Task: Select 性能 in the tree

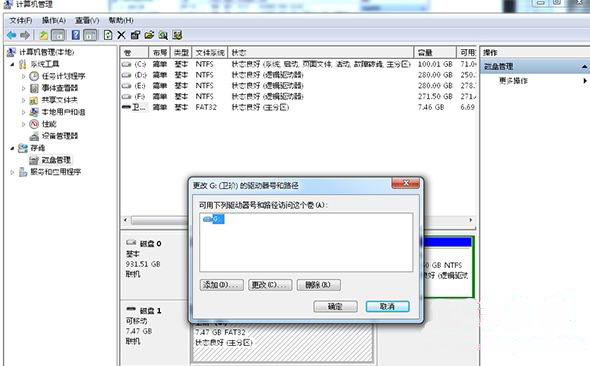Action: click(x=49, y=124)
